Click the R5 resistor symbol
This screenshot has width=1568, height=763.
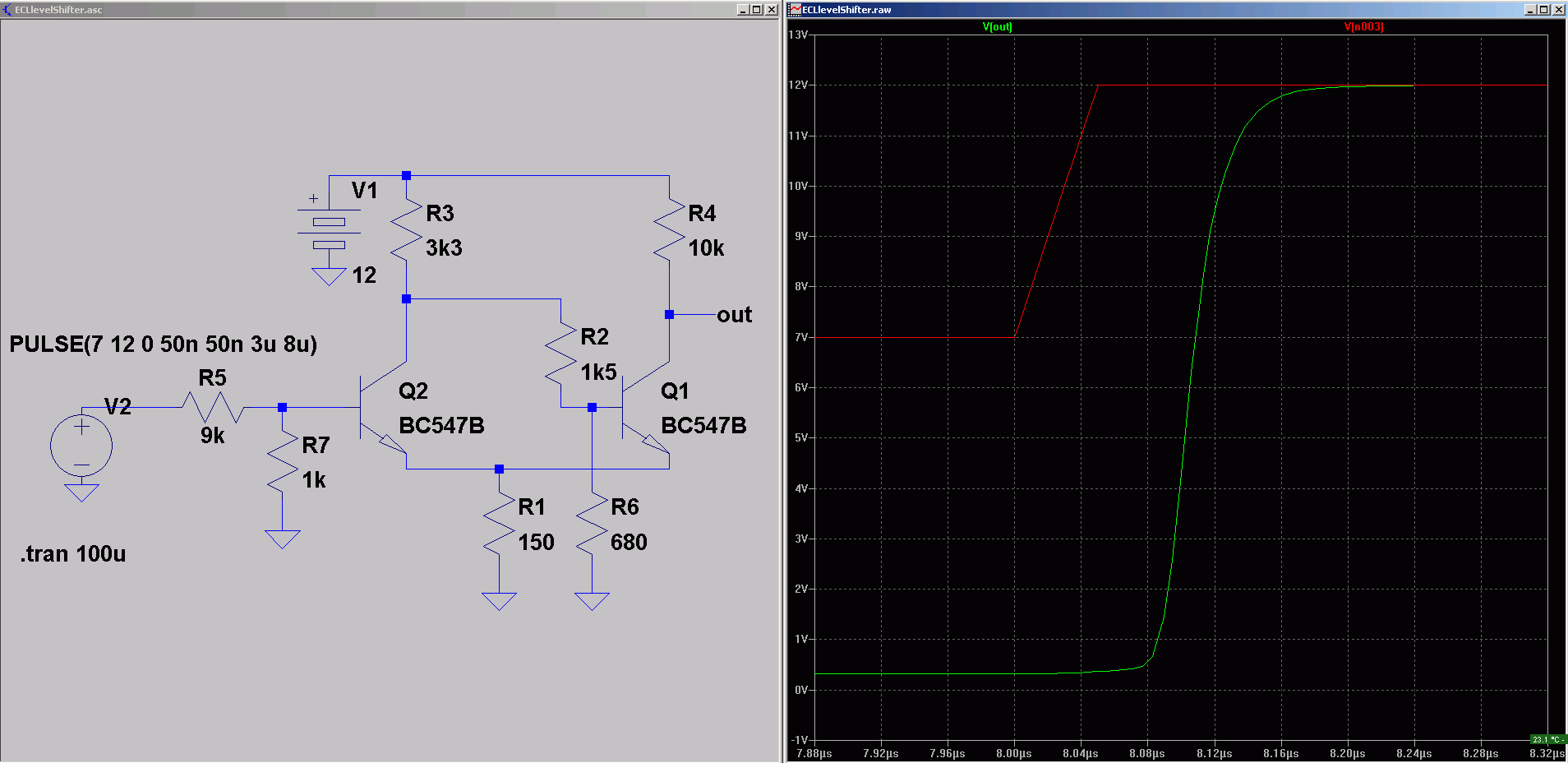tap(213, 407)
